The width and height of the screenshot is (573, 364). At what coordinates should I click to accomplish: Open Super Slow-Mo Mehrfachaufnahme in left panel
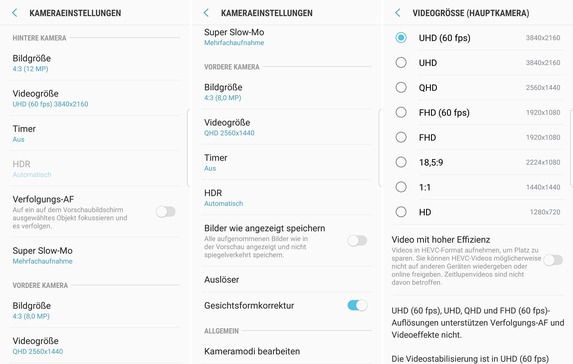[96, 255]
